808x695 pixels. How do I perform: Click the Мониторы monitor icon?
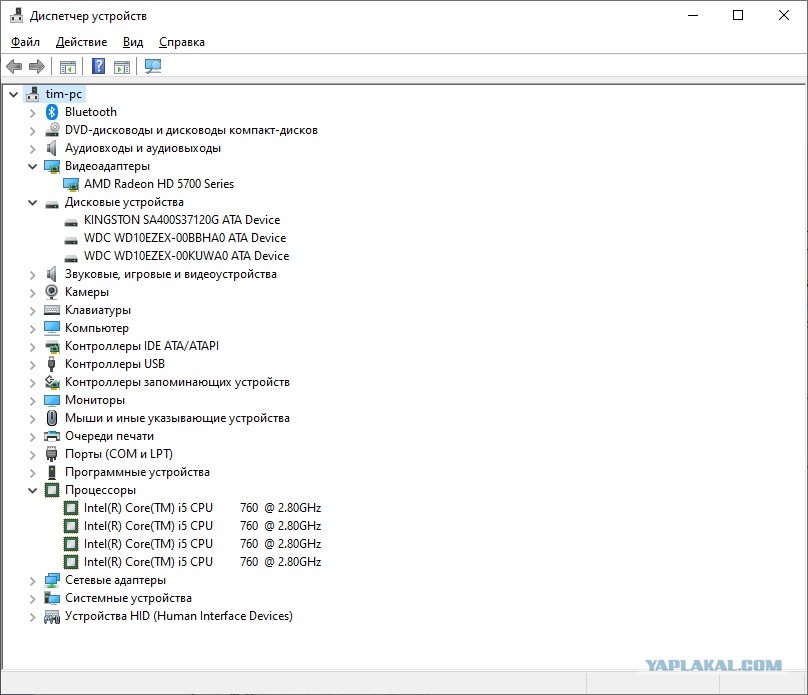pos(52,400)
